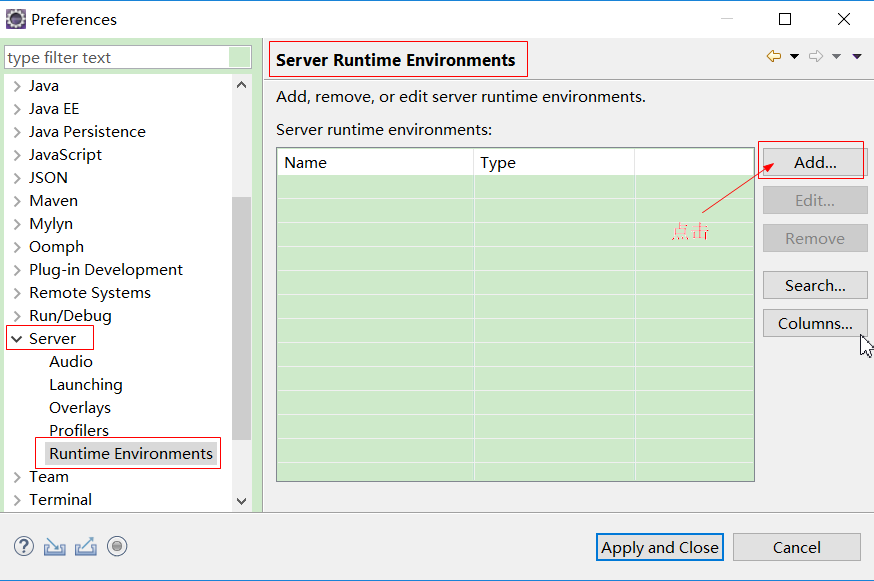Click the import preferences icon

coord(54,546)
